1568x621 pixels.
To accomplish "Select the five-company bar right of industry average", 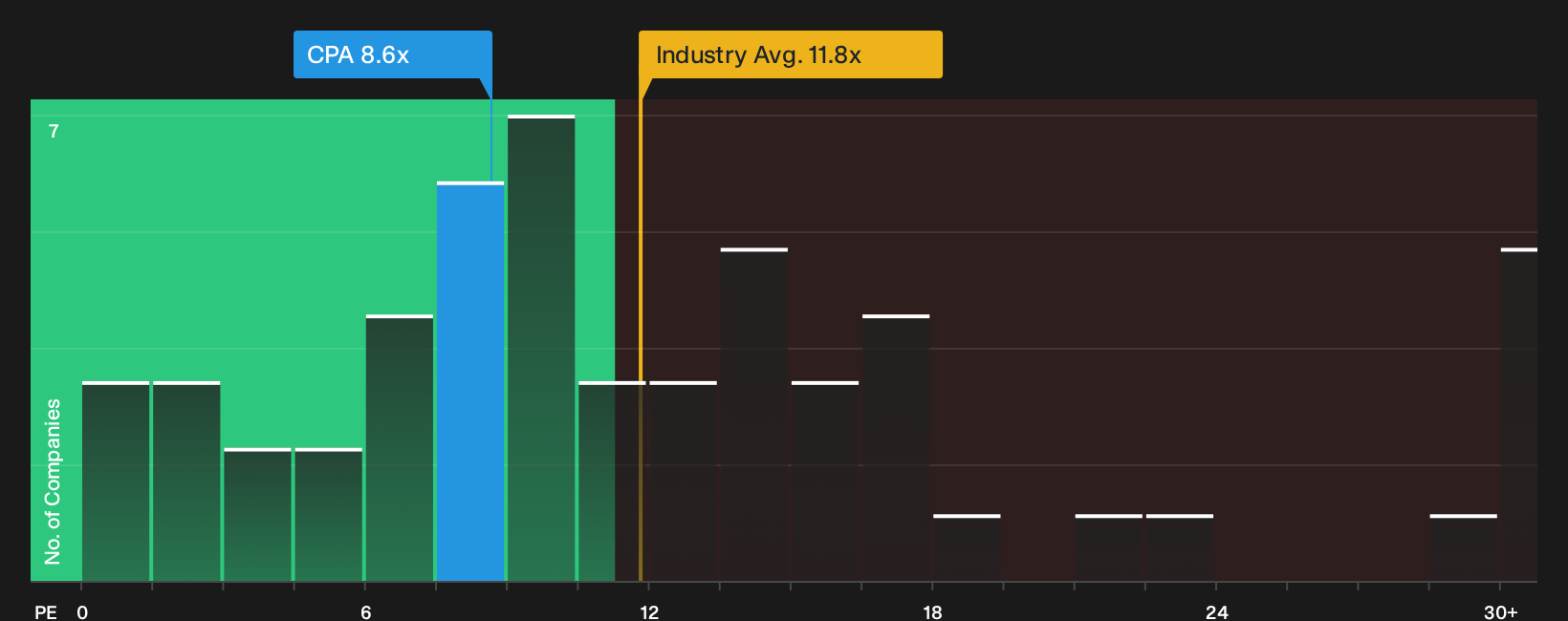I will tap(754, 415).
